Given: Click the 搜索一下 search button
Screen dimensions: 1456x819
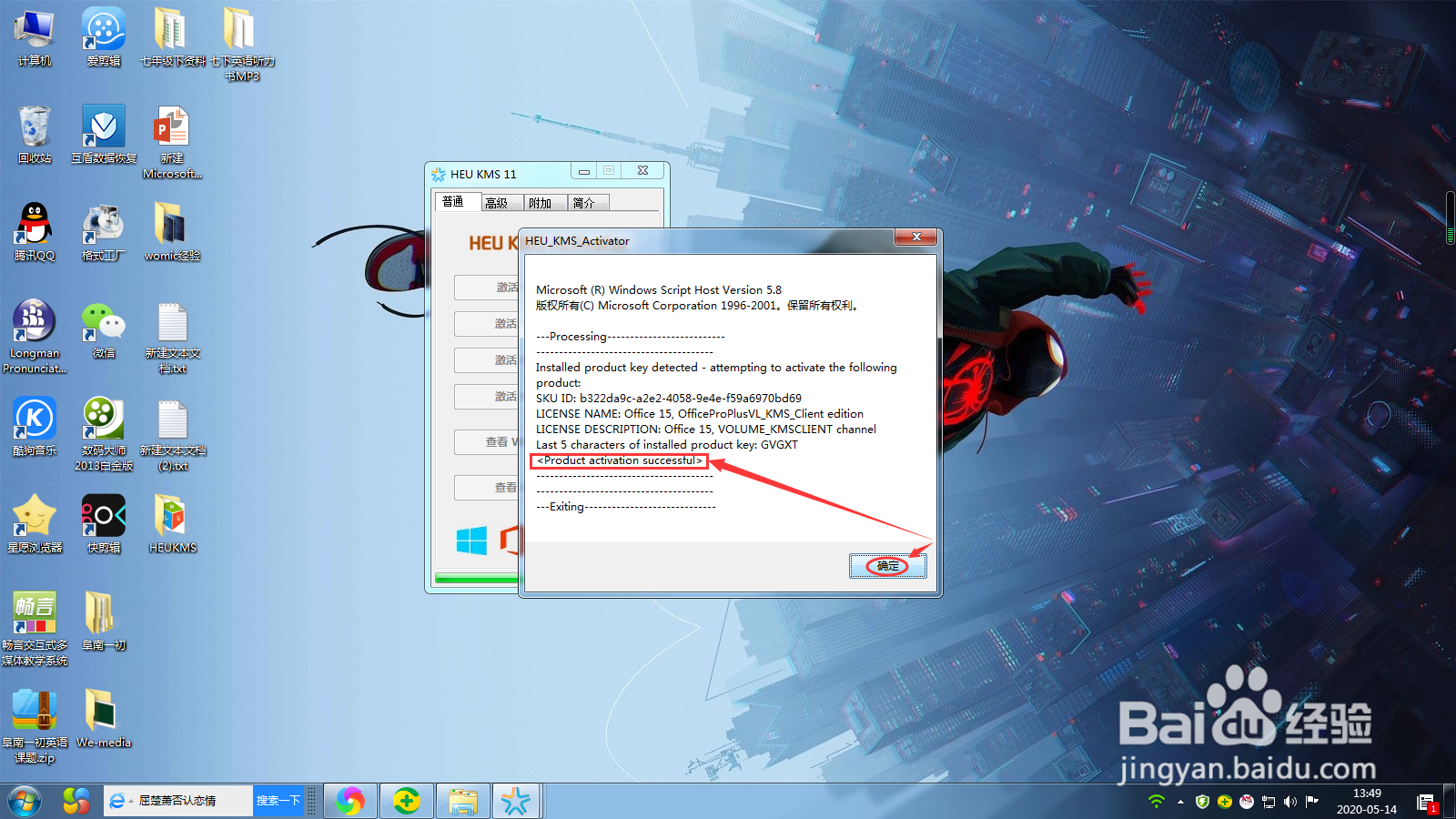Looking at the screenshot, I should click(278, 801).
